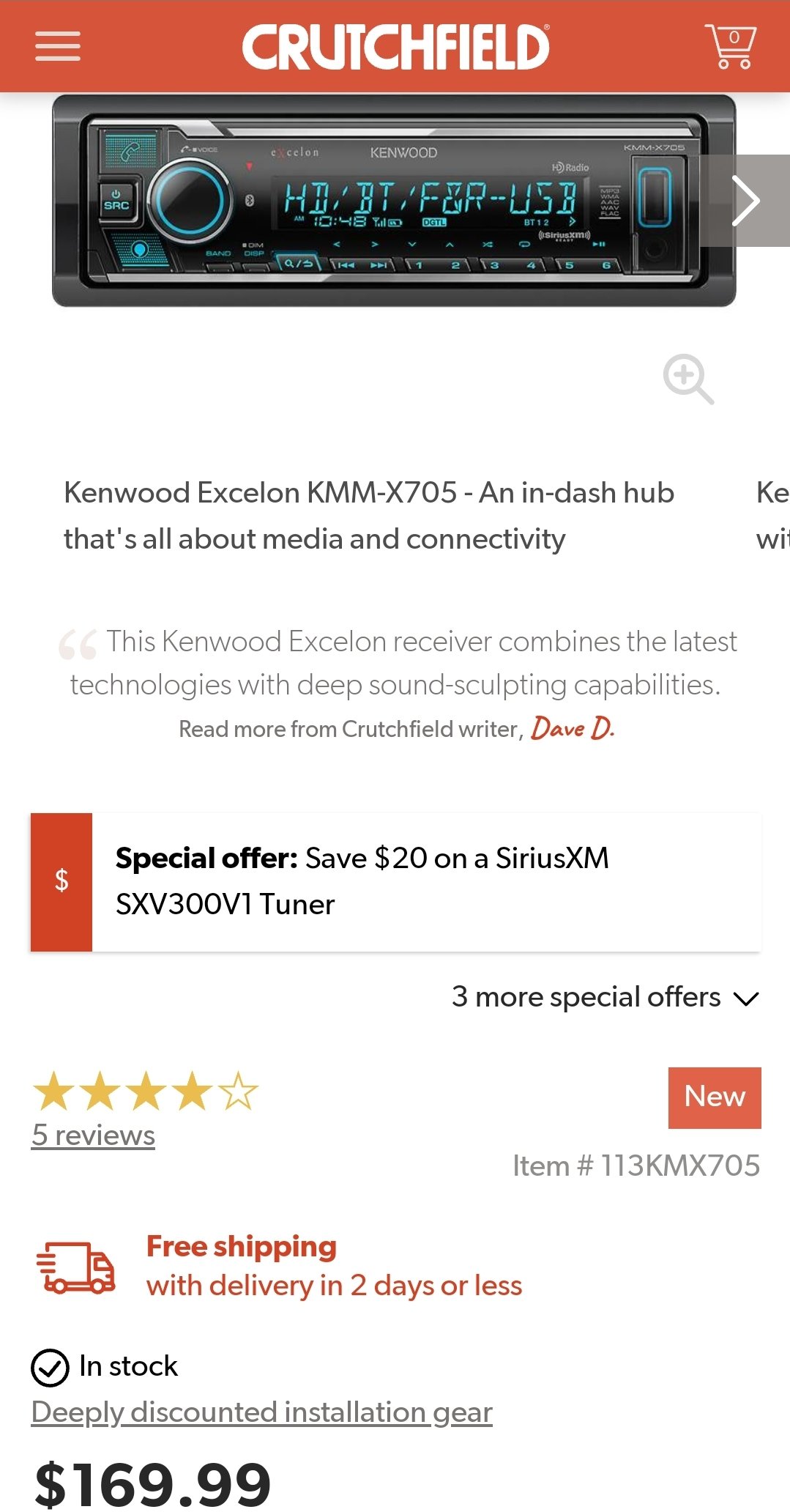Image resolution: width=790 pixels, height=1512 pixels.
Task: Open the 5 reviews link
Action: pos(93,1135)
